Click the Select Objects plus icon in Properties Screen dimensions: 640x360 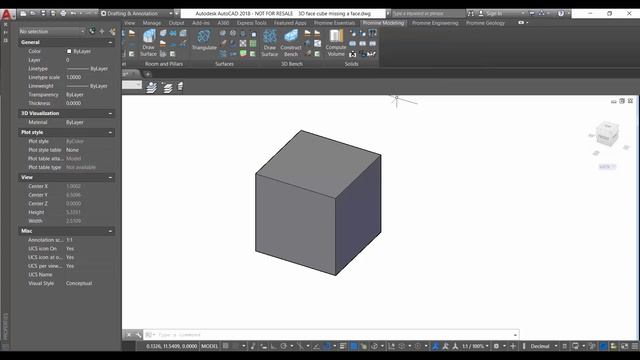[x=102, y=31]
